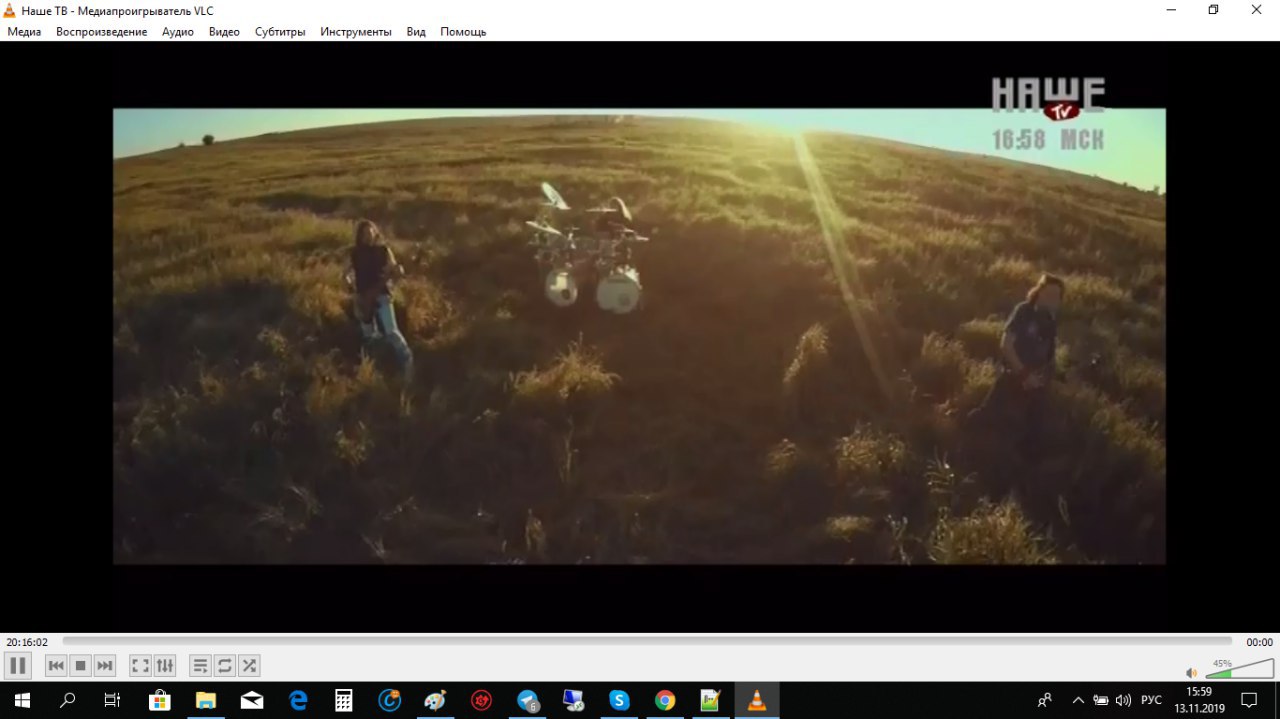Open Calculator from taskbar
1280x719 pixels.
343,700
